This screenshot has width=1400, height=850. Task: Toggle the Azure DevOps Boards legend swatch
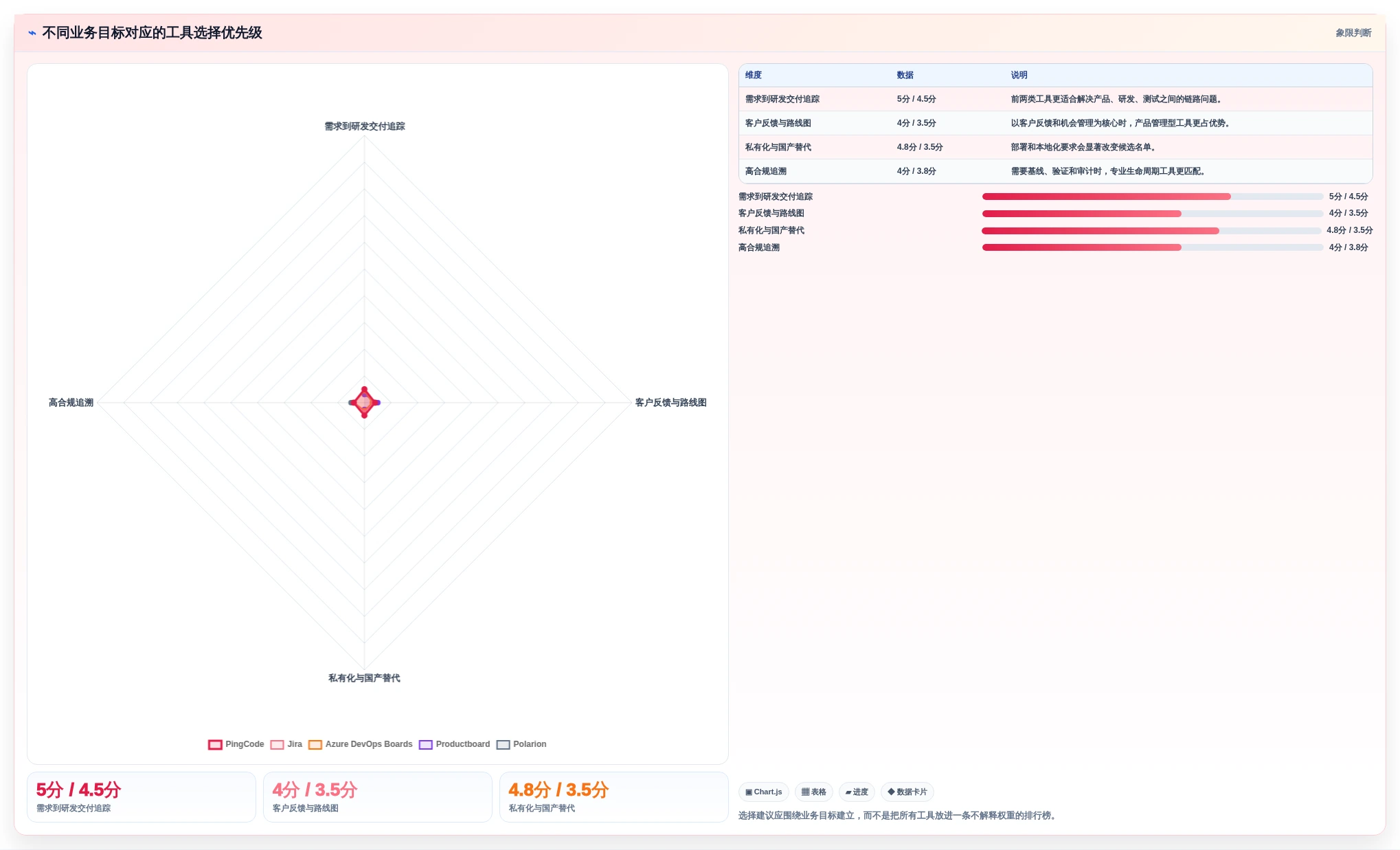[x=315, y=744]
